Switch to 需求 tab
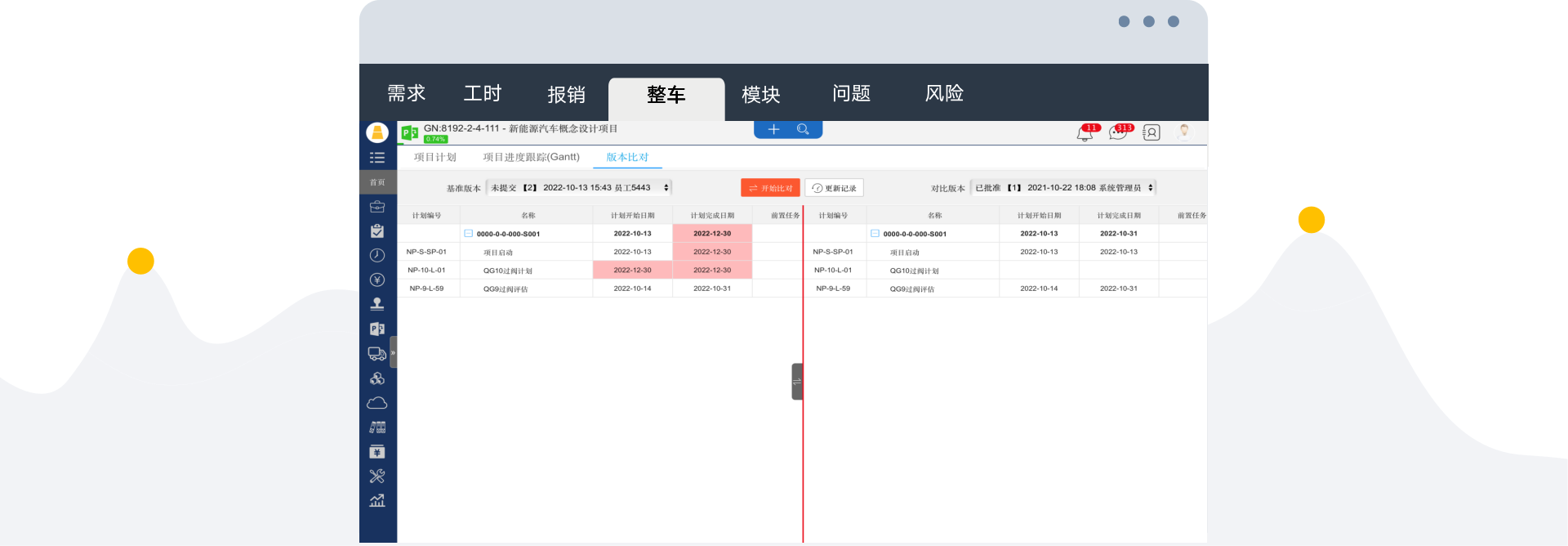Viewport: 1568px width, 546px height. pyautogui.click(x=407, y=93)
